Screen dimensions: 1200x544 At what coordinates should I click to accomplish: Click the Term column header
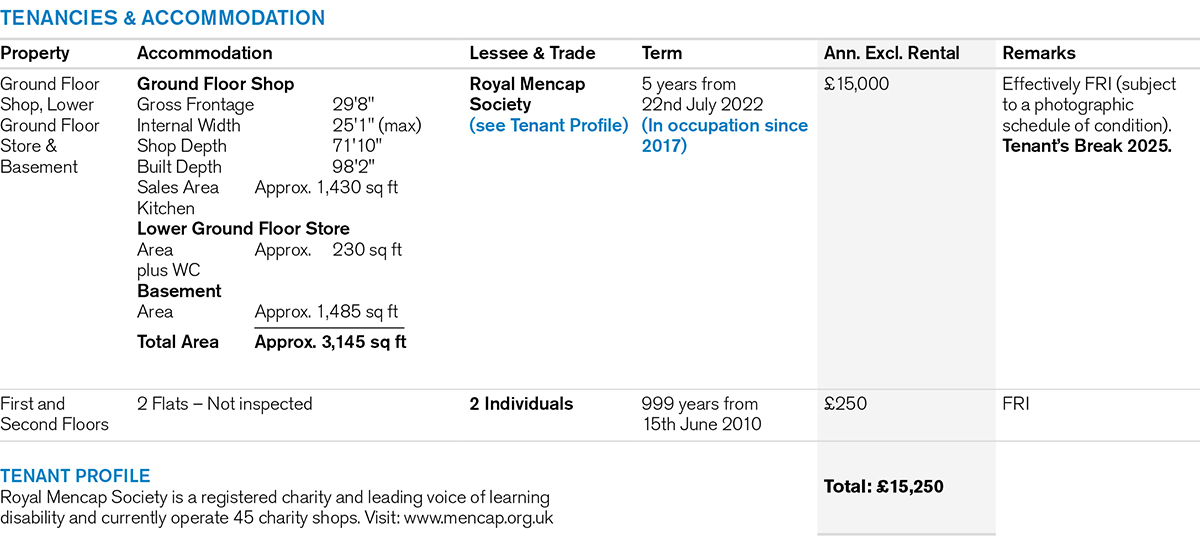click(x=661, y=54)
